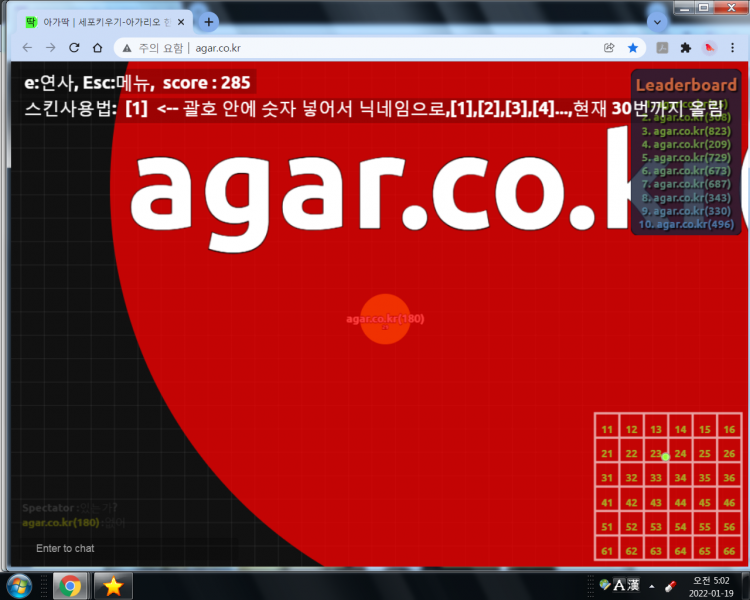
Task: Close the agar.co.kr browser tab
Action: pos(181,22)
